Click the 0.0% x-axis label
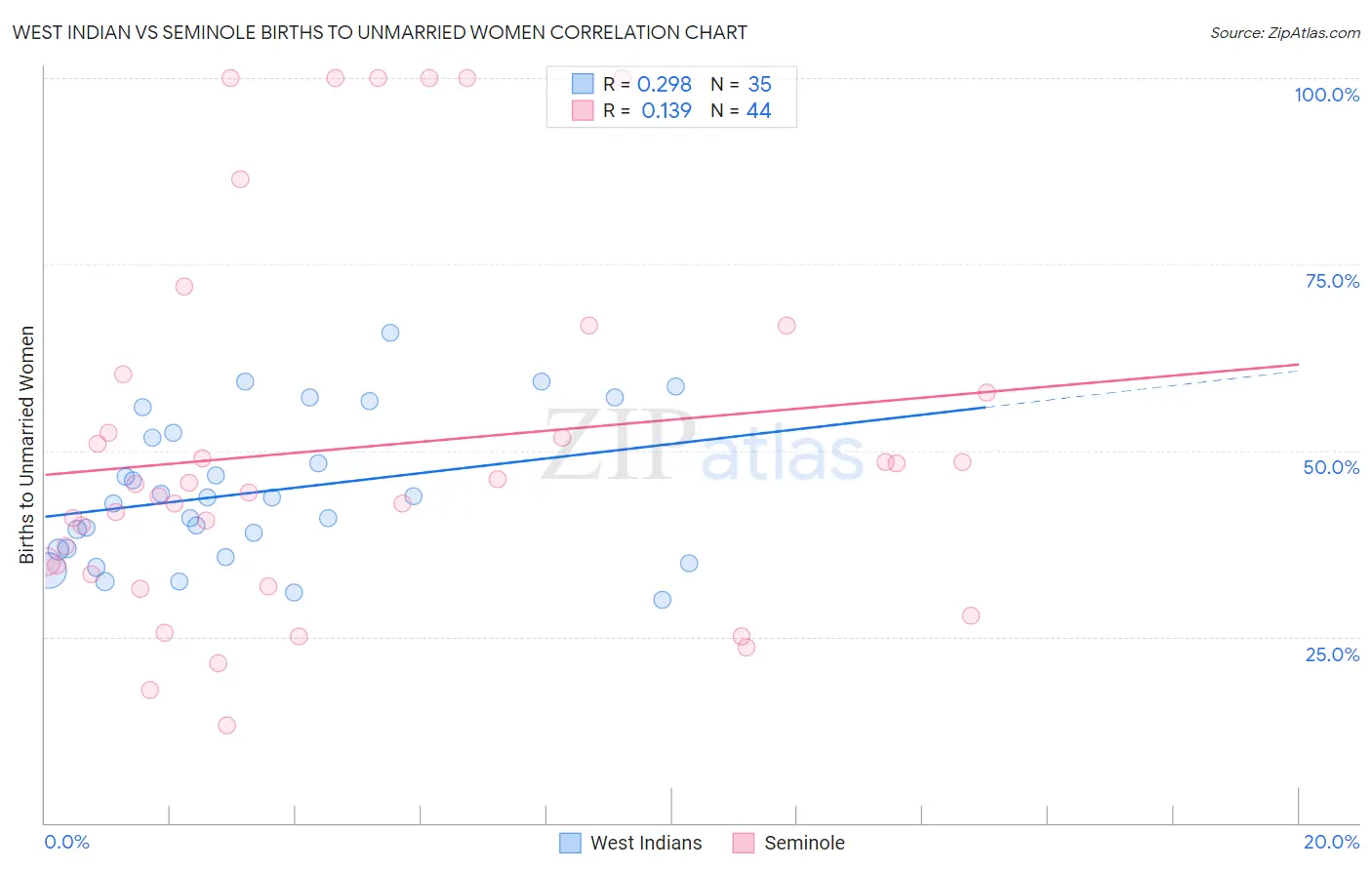1372x870 pixels. 66,842
